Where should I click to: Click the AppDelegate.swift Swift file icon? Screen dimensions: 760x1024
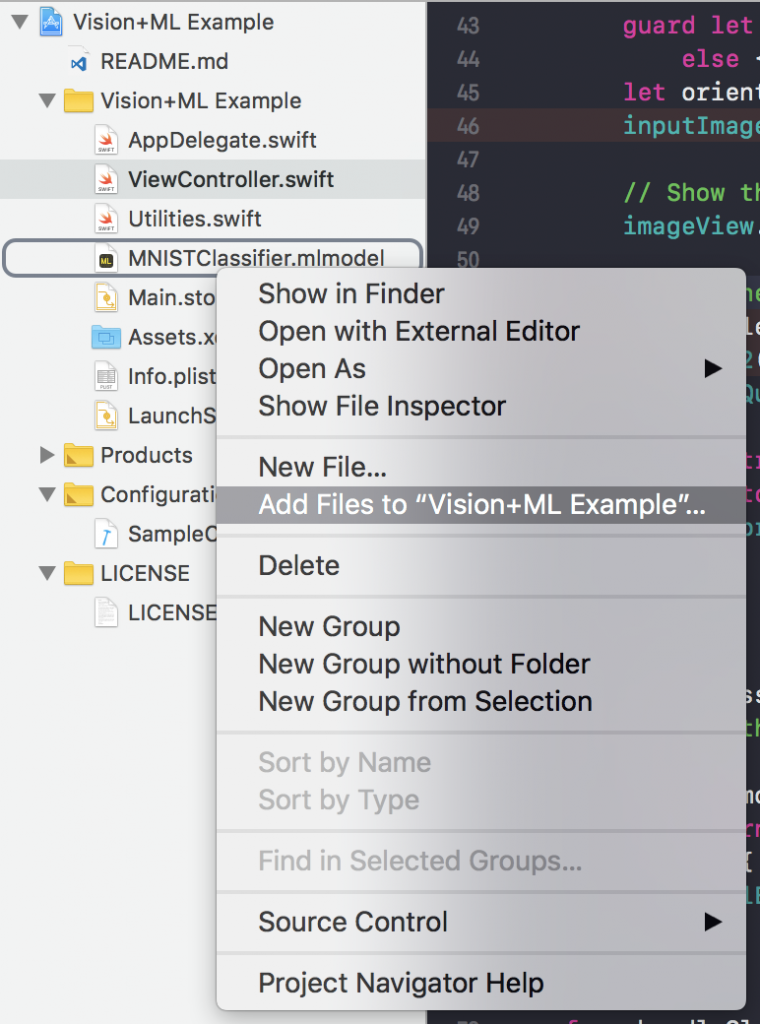(106, 140)
